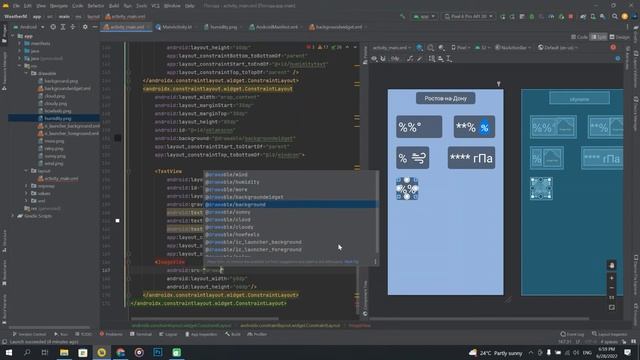Click the select opened file target icon

(53, 27)
